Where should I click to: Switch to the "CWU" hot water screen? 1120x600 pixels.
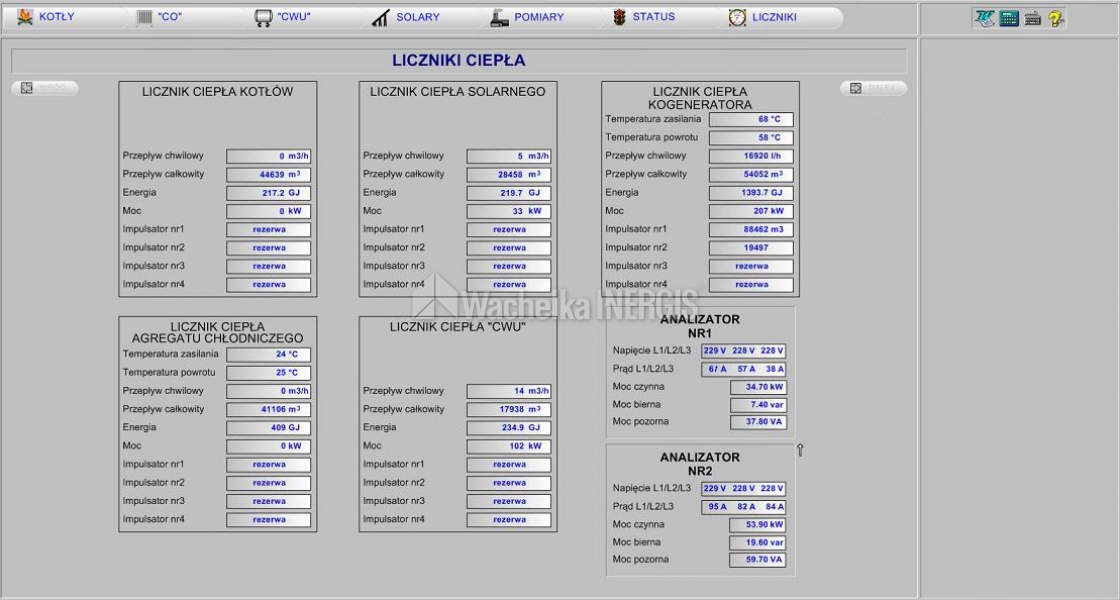283,17
